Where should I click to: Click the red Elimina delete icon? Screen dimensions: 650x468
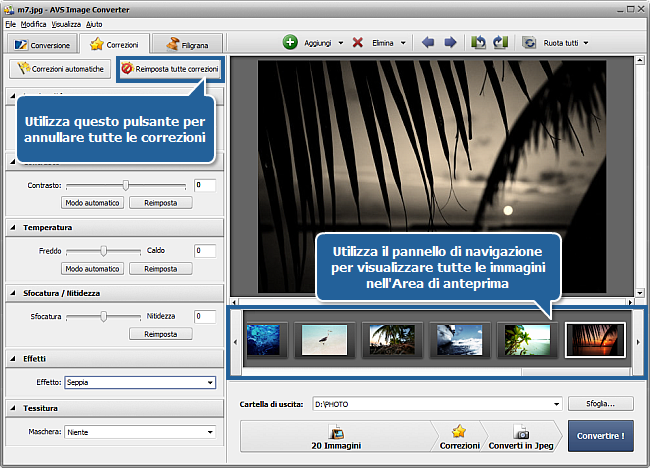pos(357,43)
